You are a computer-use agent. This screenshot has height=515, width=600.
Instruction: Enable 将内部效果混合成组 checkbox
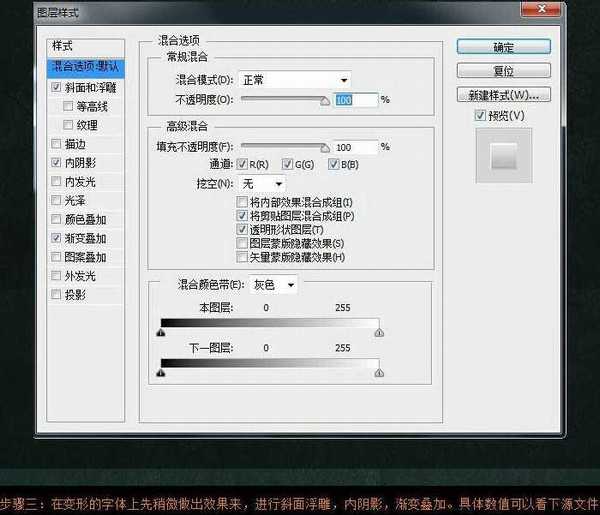point(242,202)
